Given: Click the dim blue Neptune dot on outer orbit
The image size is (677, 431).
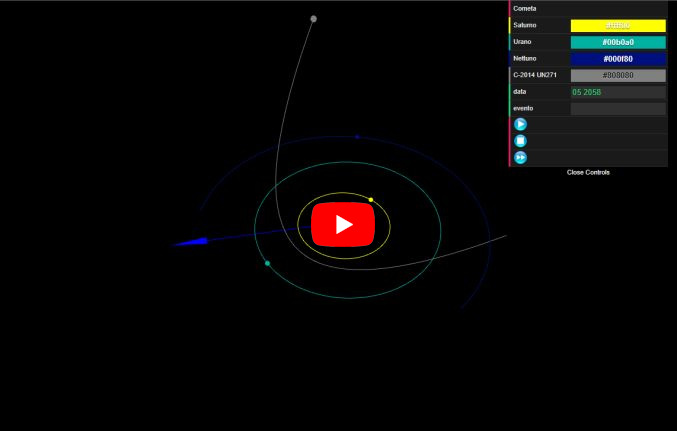Looking at the screenshot, I should [x=357, y=137].
